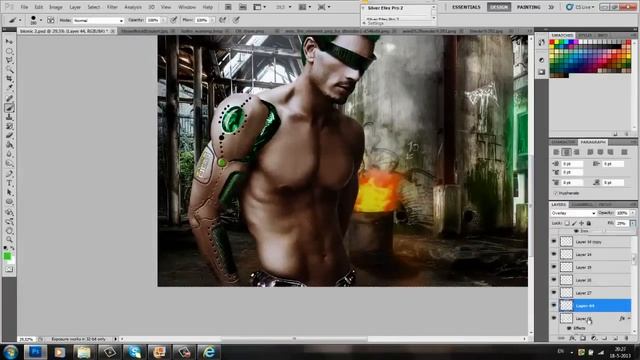This screenshot has height=360, width=640.
Task: Click green foreground color swatch
Action: point(7,256)
